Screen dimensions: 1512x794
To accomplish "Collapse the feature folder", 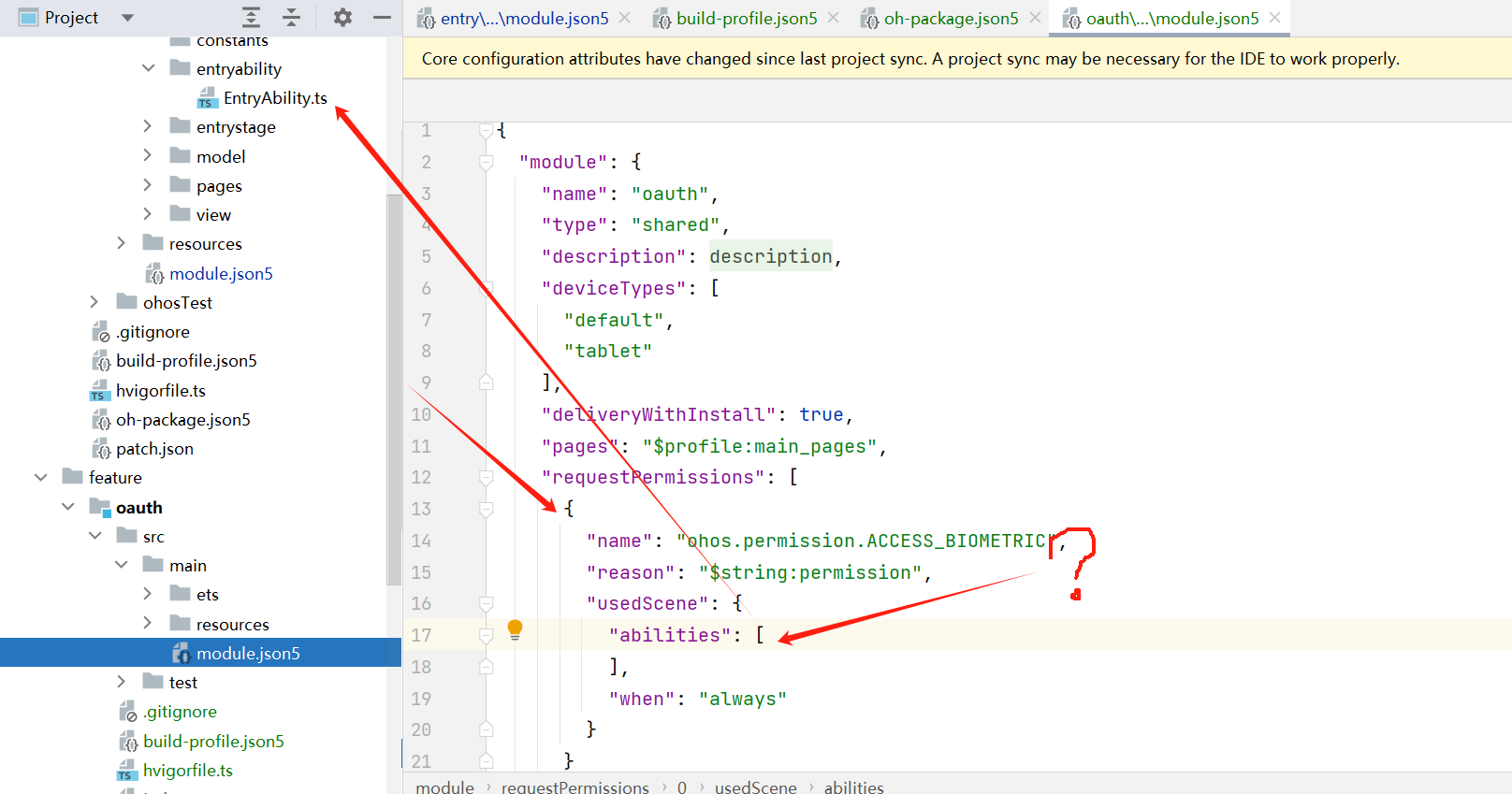I will click(40, 477).
